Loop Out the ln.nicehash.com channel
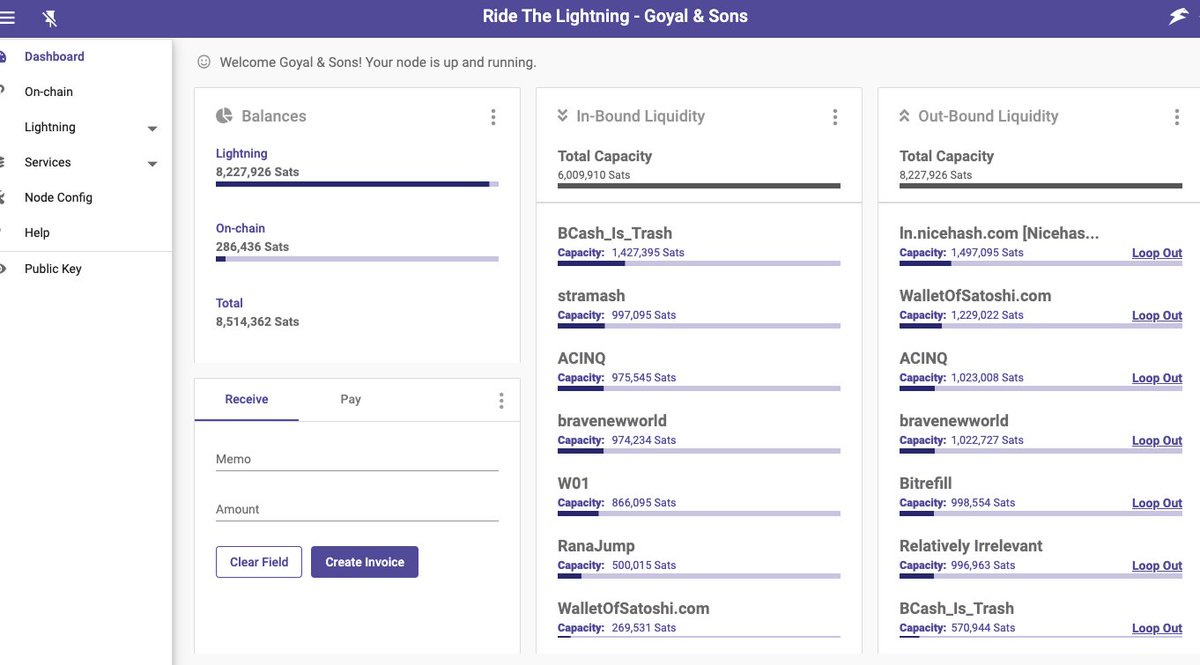This screenshot has height=665, width=1200. click(1157, 253)
